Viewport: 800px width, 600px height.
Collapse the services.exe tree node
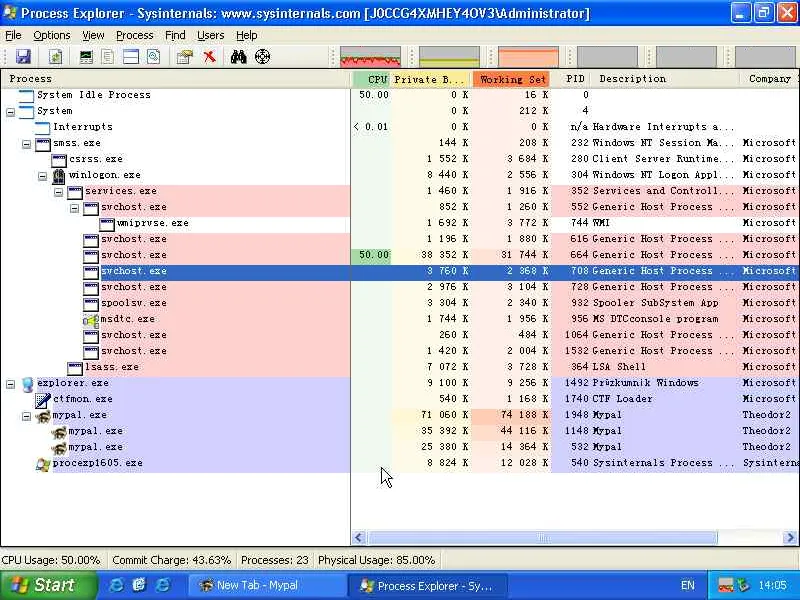pyautogui.click(x=58, y=191)
